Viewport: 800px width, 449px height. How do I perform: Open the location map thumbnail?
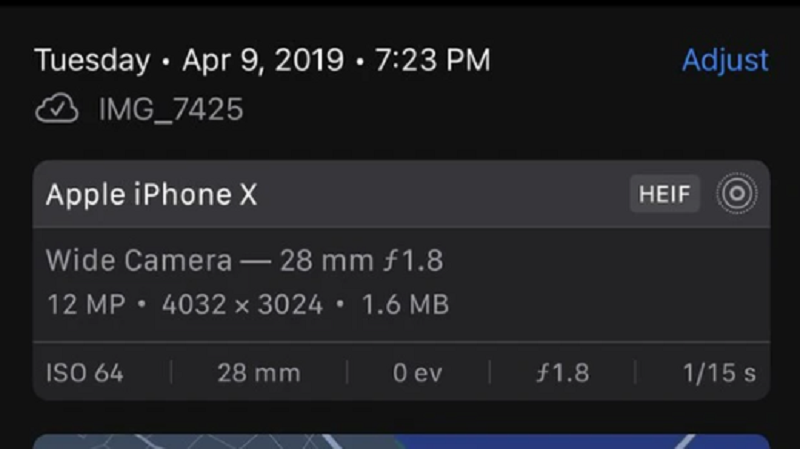pos(401,442)
